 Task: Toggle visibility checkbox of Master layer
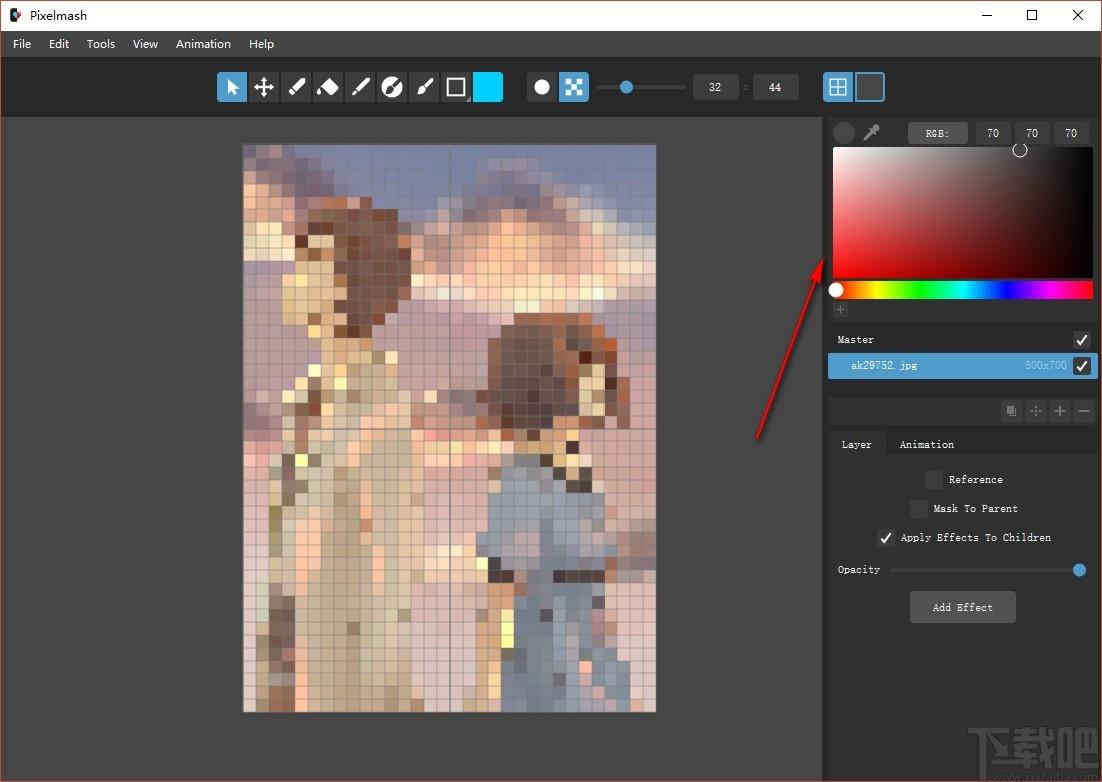(1082, 340)
